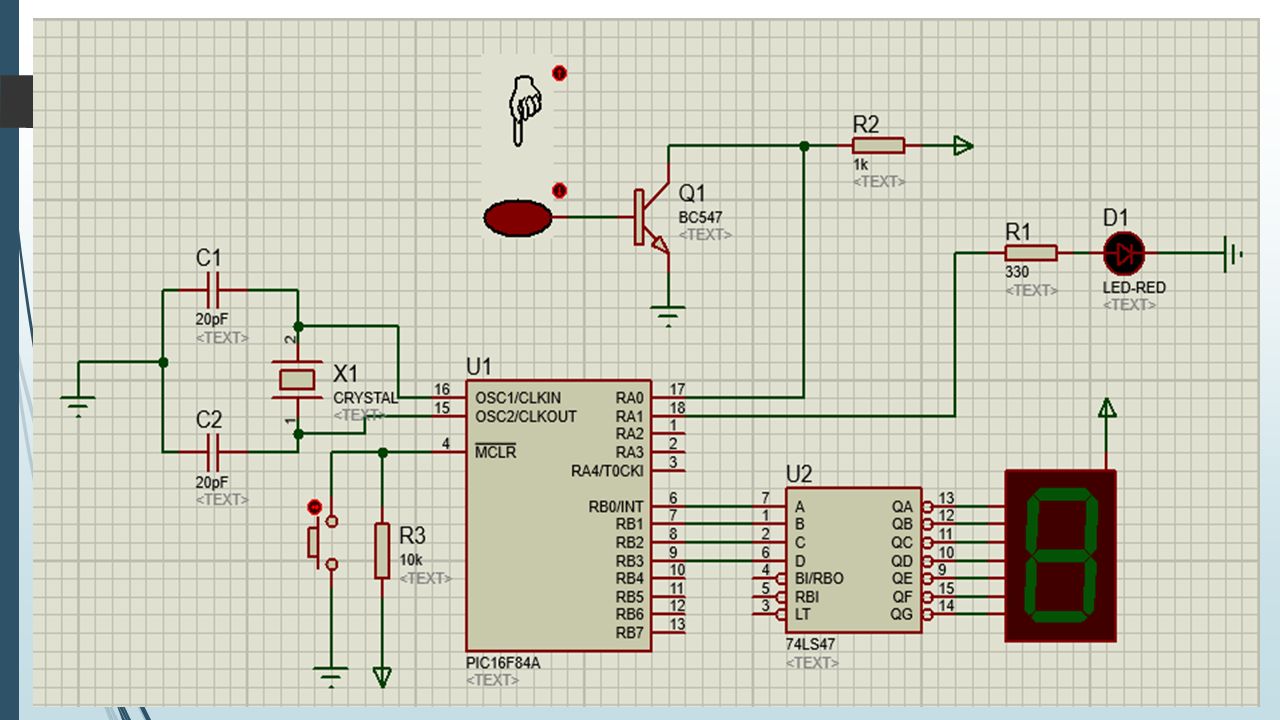Click the ground symbol below push button
Screen dimensions: 1280x720
[x=331, y=675]
